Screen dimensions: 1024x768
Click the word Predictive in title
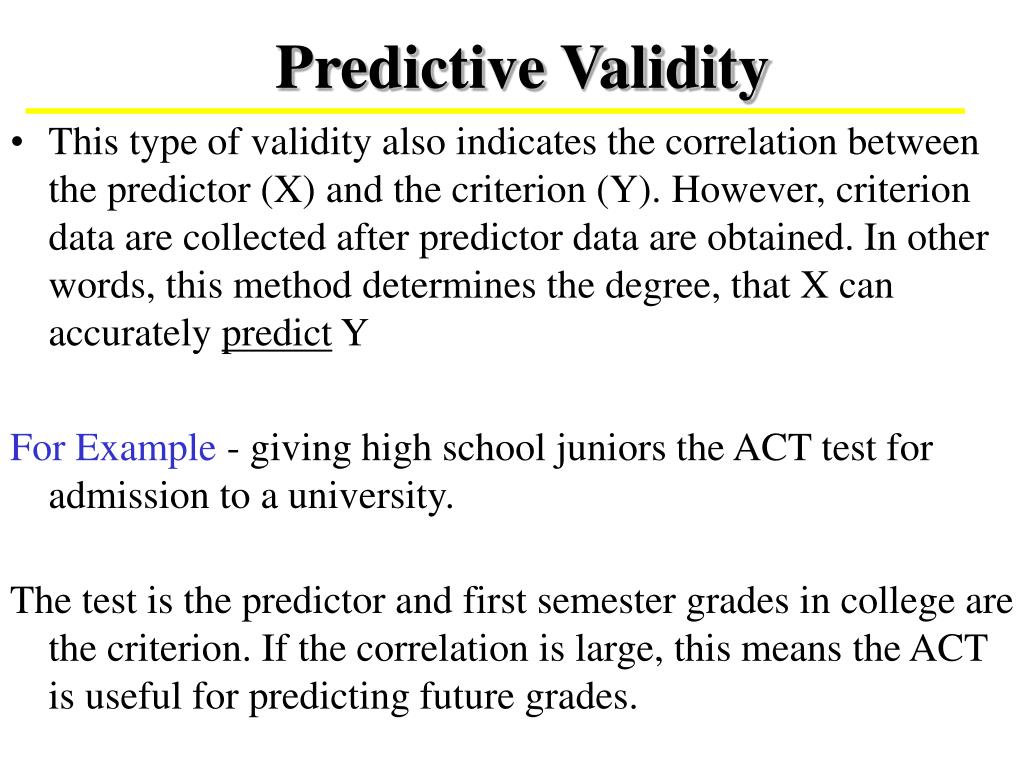411,69
